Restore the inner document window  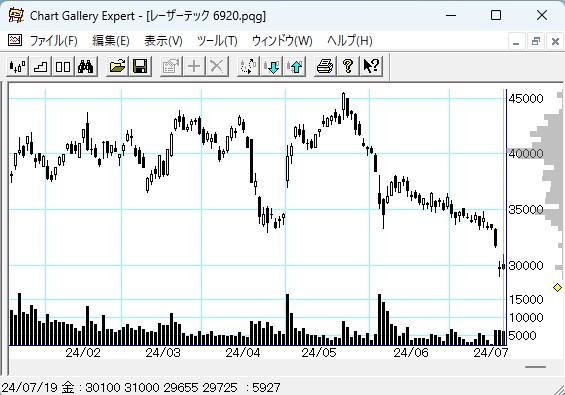[535, 41]
